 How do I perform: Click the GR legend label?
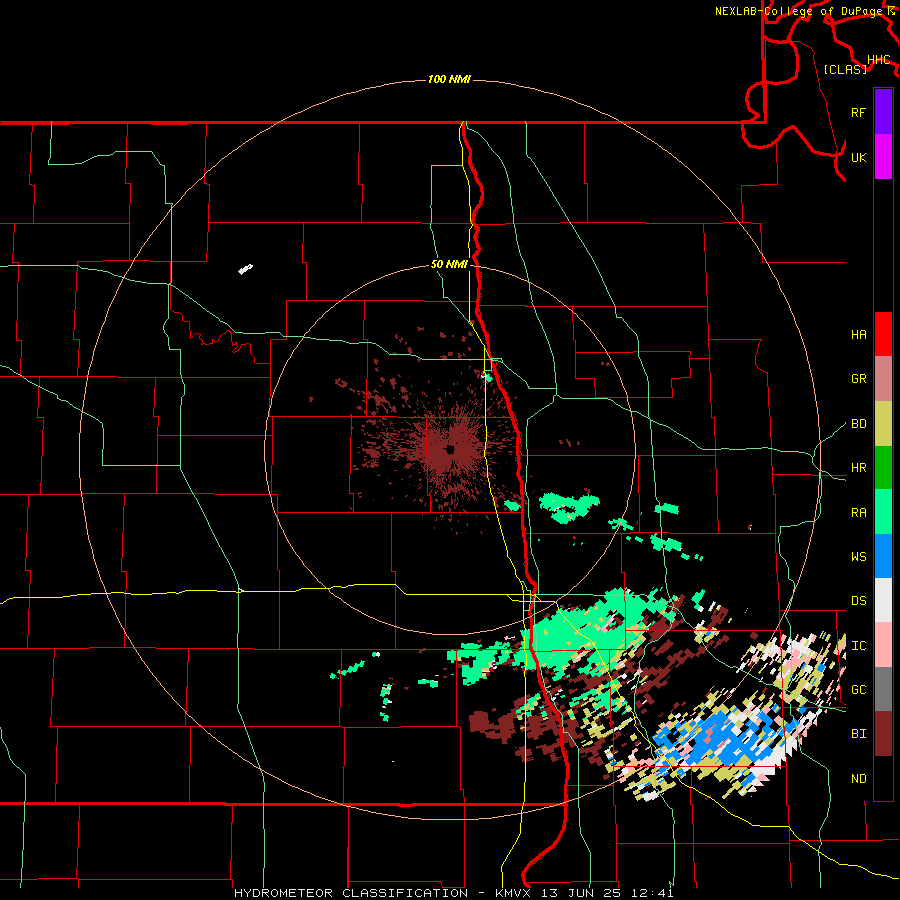click(858, 379)
